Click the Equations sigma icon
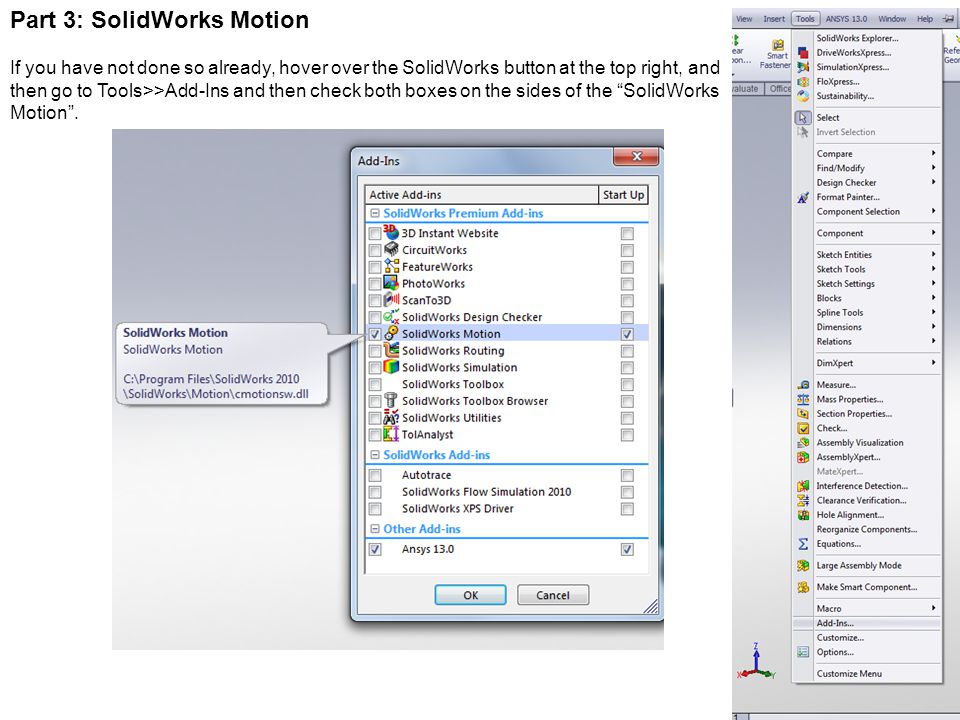Viewport: 960px width, 720px height. point(803,544)
